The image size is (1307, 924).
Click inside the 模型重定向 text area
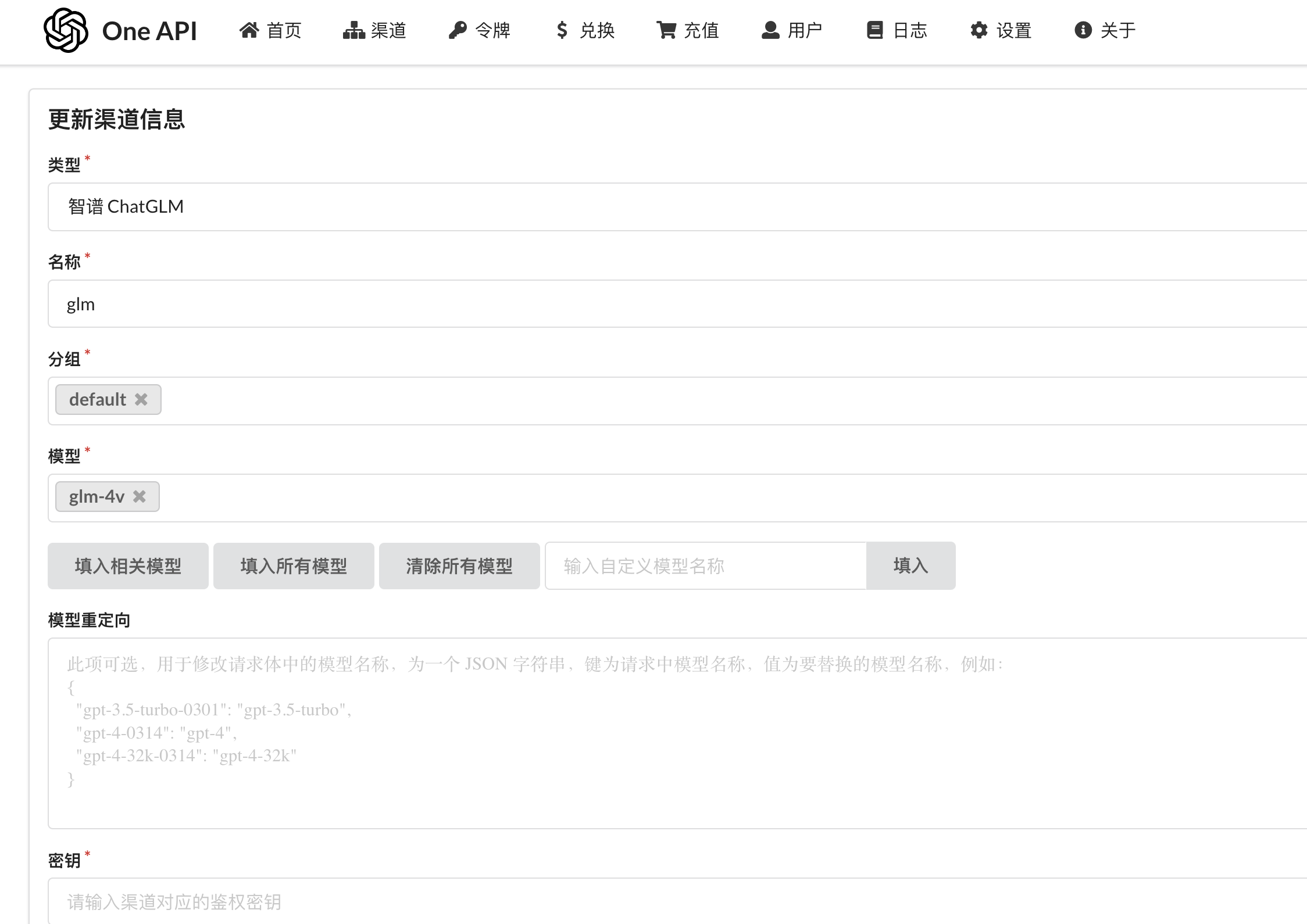pos(677,733)
